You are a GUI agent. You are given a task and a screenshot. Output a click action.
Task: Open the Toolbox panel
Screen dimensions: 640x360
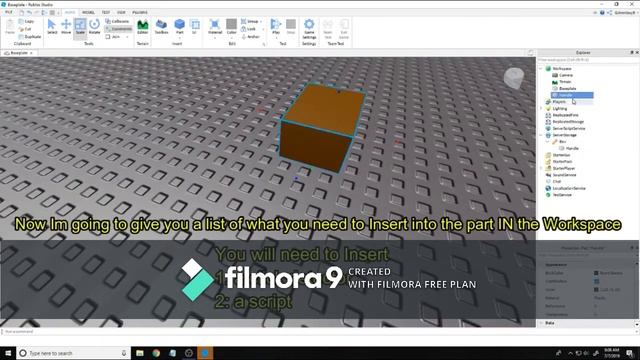pos(161,27)
